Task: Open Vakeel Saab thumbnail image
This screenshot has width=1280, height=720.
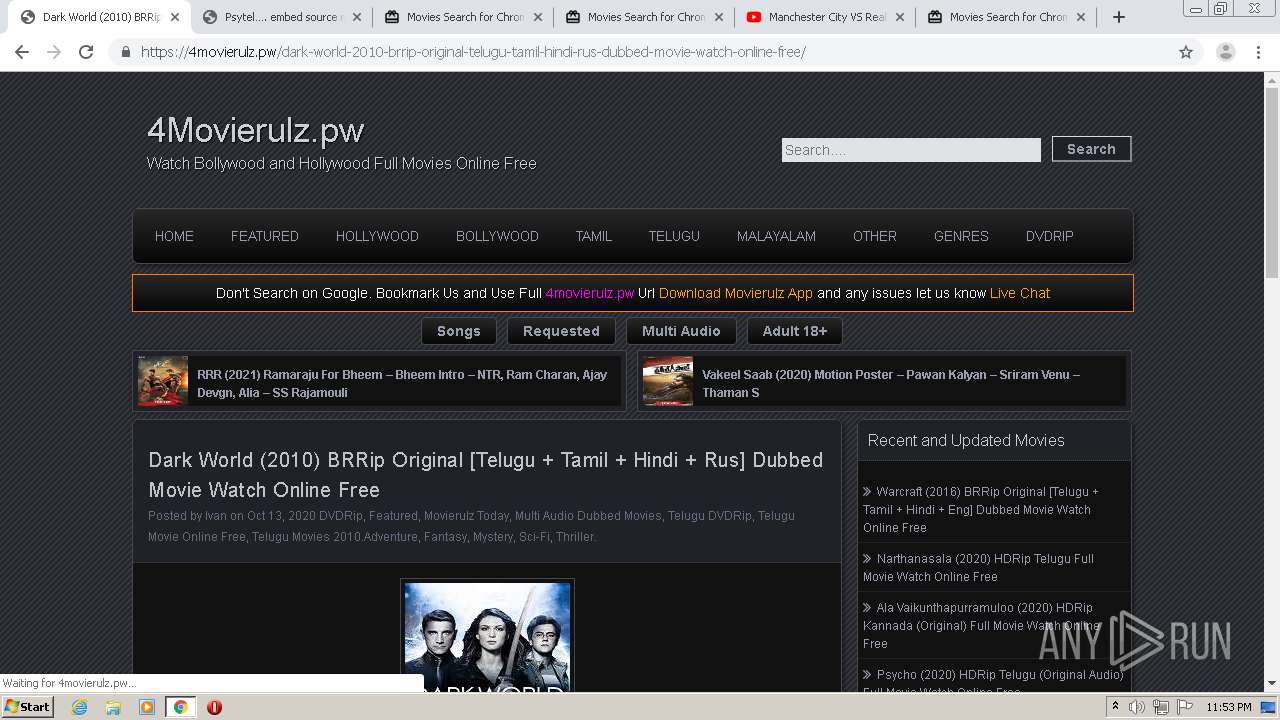Action: pos(668,381)
